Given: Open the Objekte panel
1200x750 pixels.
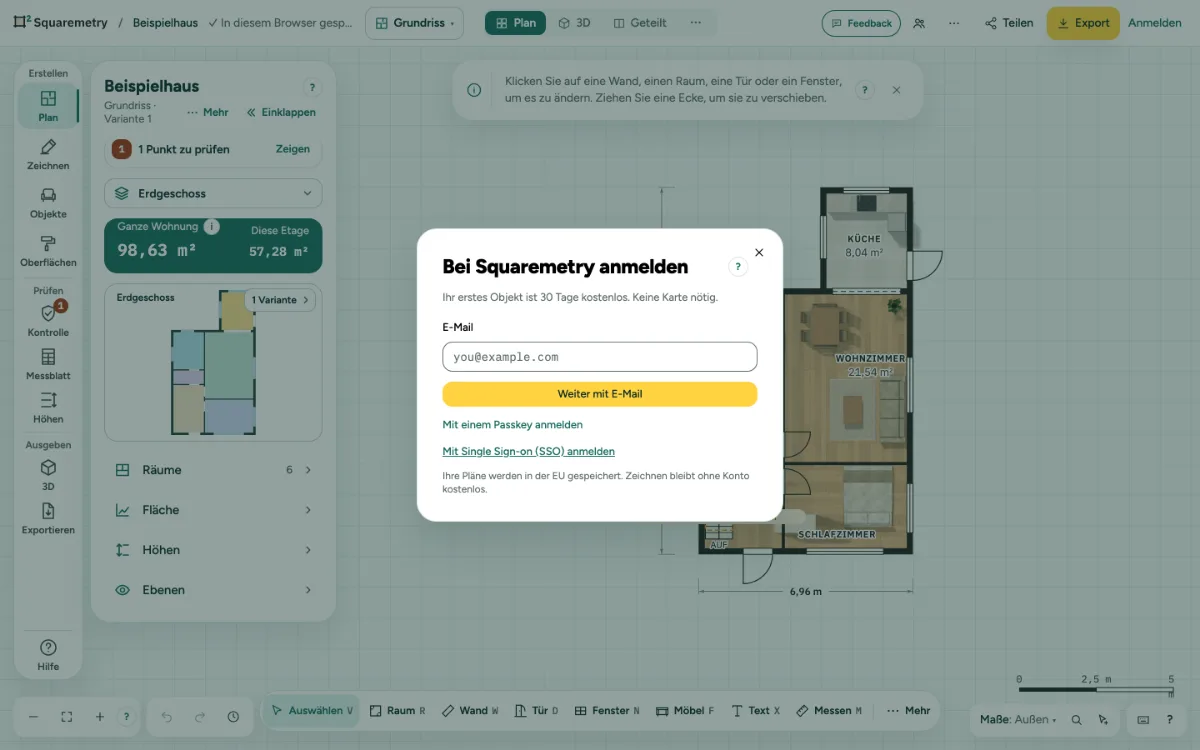Looking at the screenshot, I should pos(48,202).
